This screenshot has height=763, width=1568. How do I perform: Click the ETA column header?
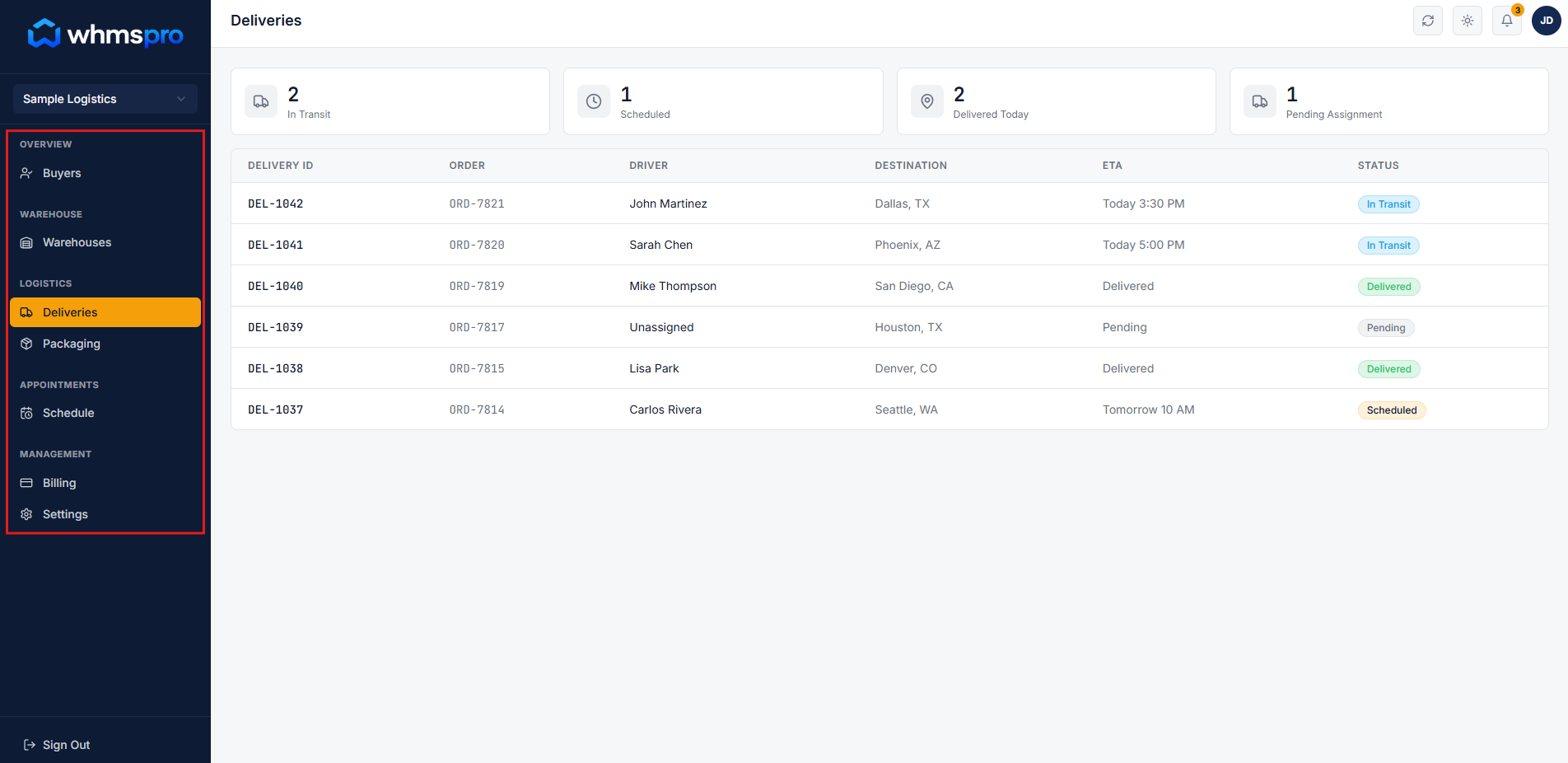coord(1113,166)
